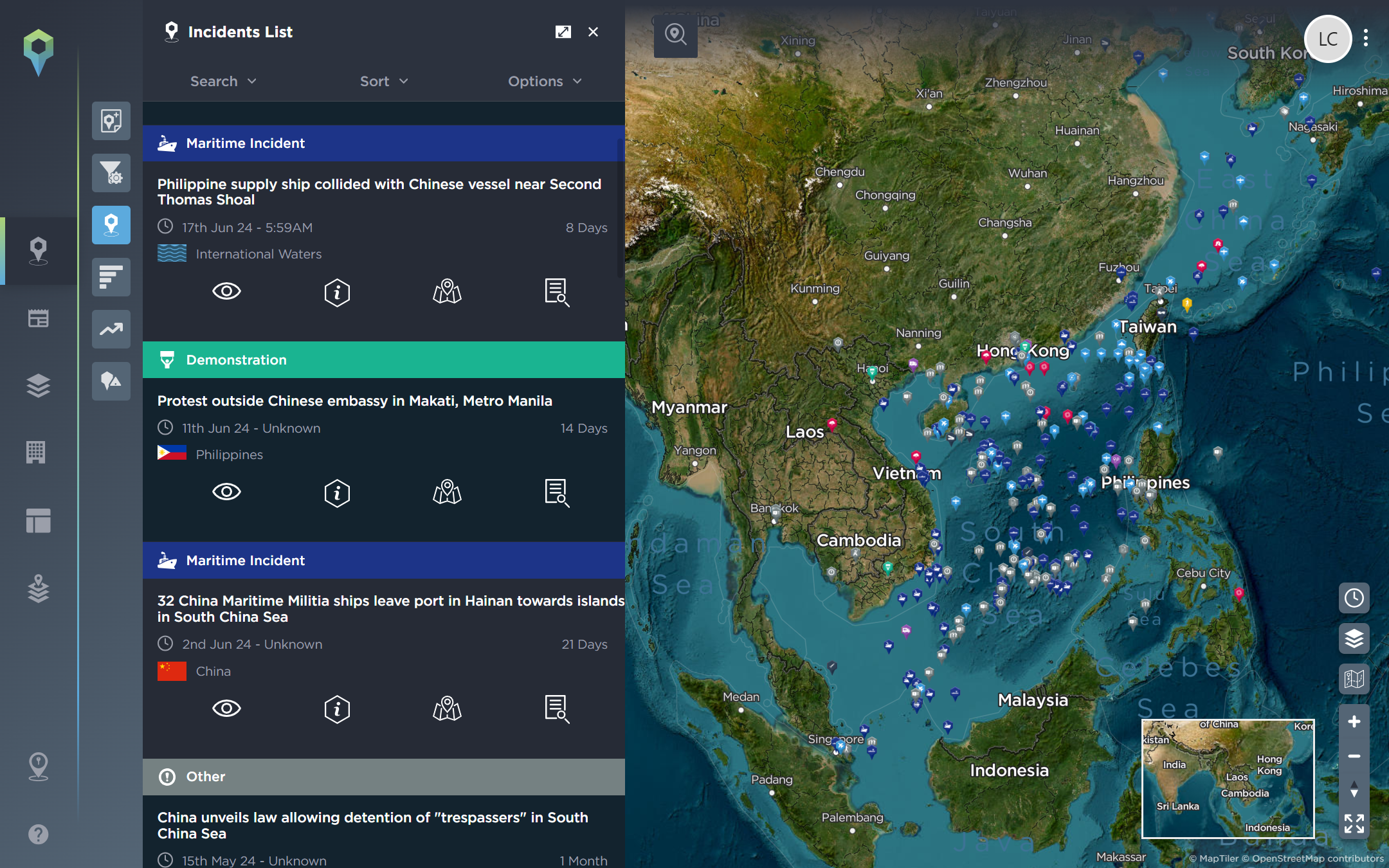The image size is (1389, 868).
Task: Open the table grid sidebar icon
Action: tap(39, 318)
